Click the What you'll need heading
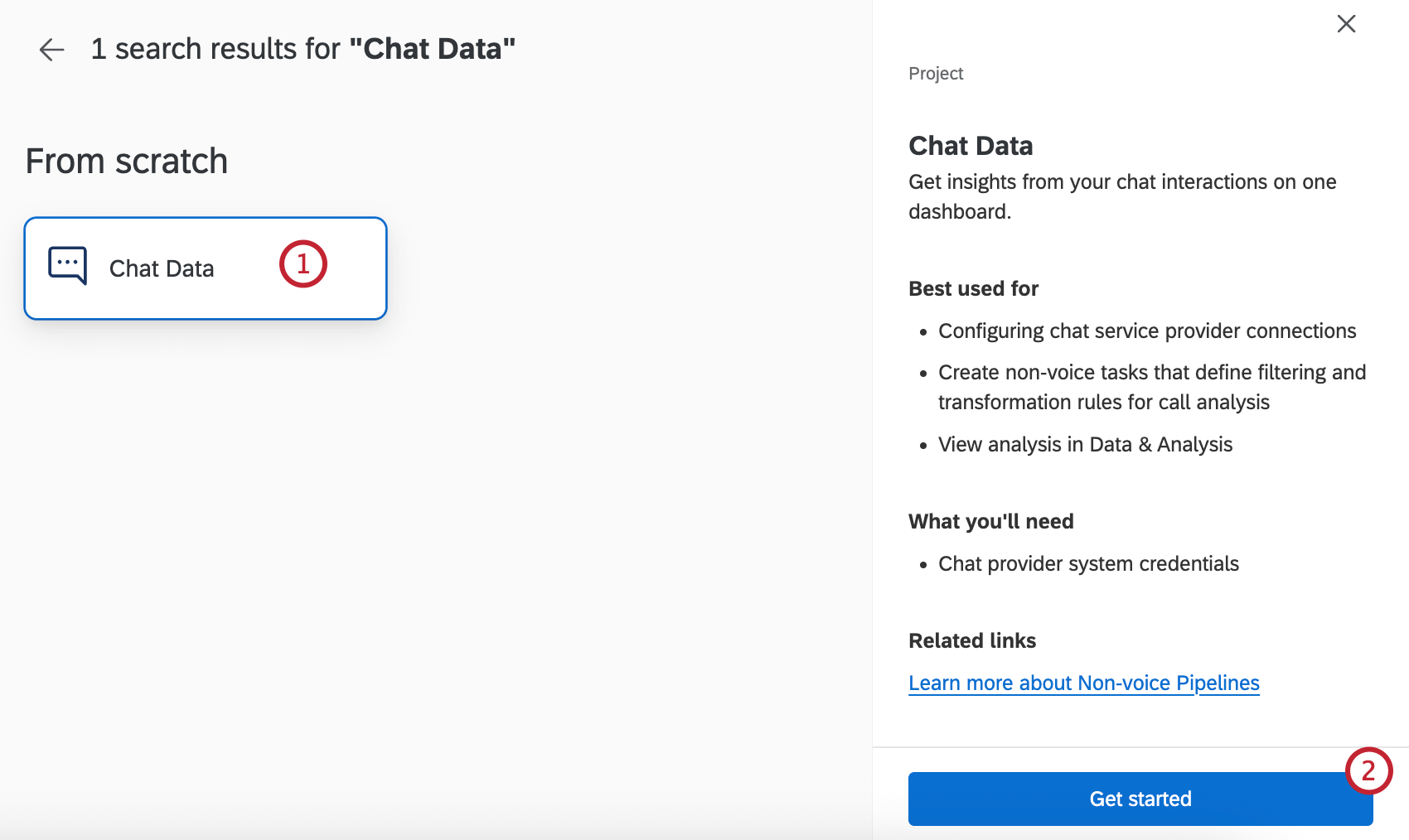The width and height of the screenshot is (1409, 840). pyautogui.click(x=990, y=521)
